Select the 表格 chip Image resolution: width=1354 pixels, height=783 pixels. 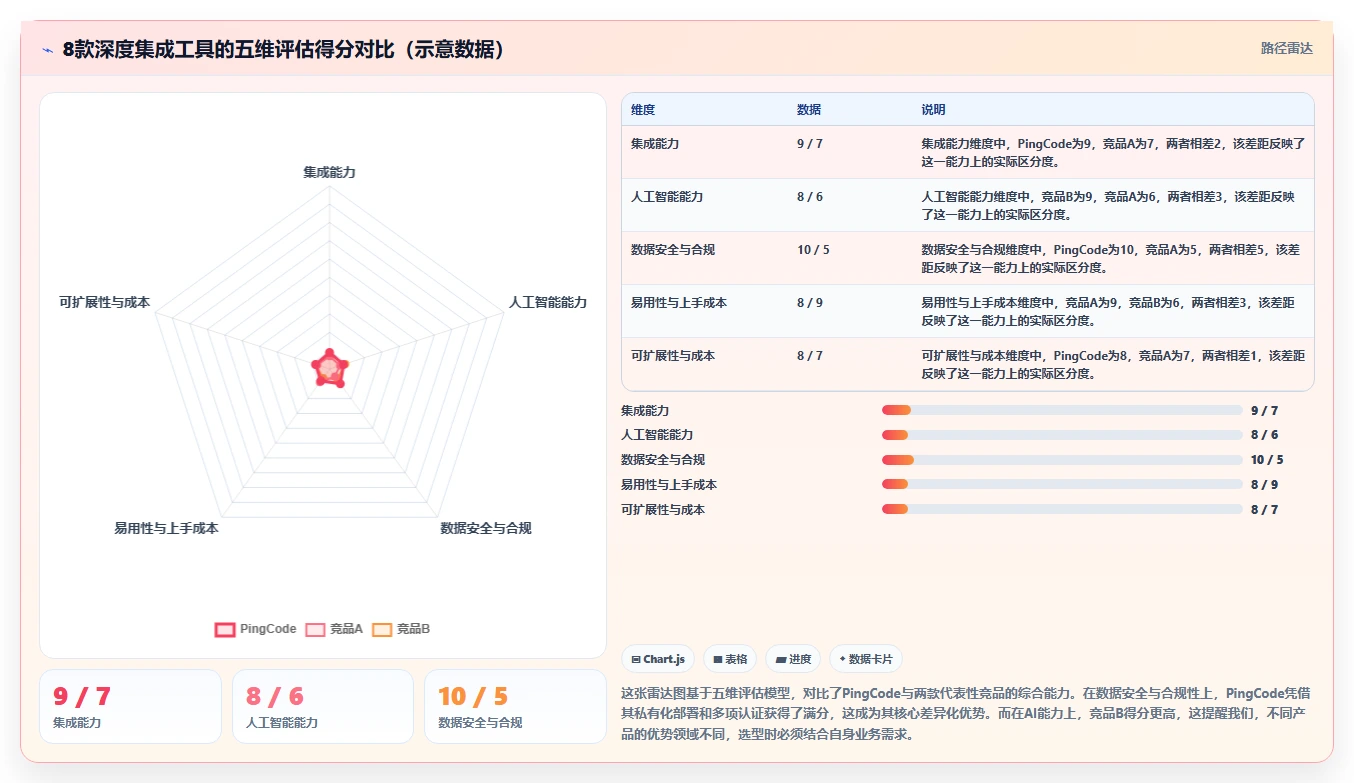(x=730, y=659)
